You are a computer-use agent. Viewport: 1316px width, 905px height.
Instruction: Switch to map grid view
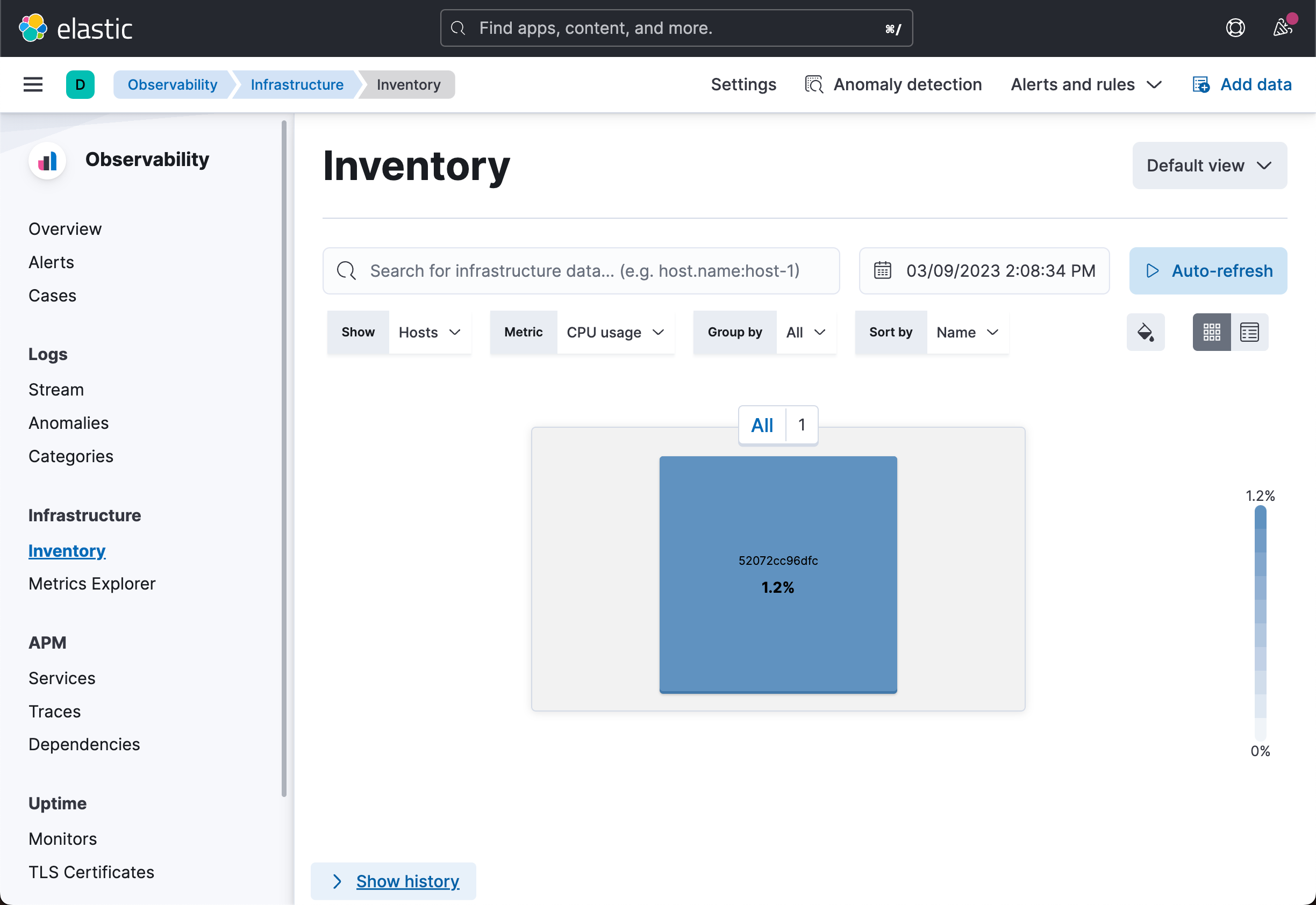[1212, 332]
